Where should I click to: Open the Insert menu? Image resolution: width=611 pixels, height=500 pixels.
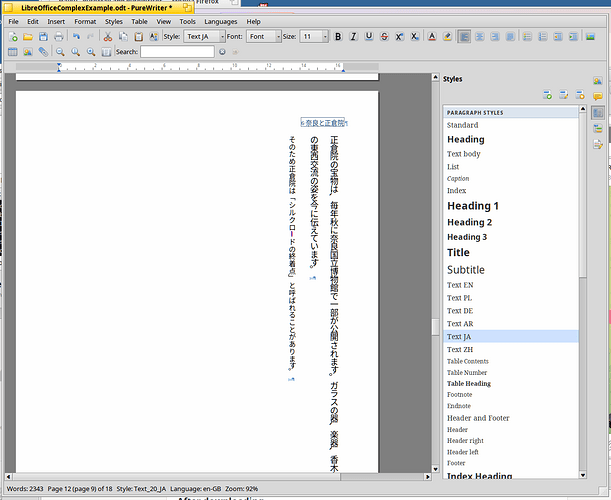click(56, 22)
